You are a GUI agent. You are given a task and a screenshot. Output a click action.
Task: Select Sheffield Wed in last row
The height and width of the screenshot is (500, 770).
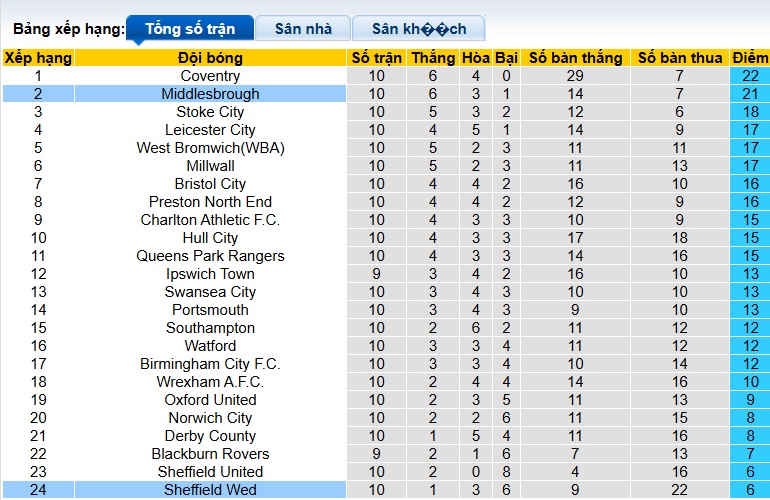pos(210,490)
